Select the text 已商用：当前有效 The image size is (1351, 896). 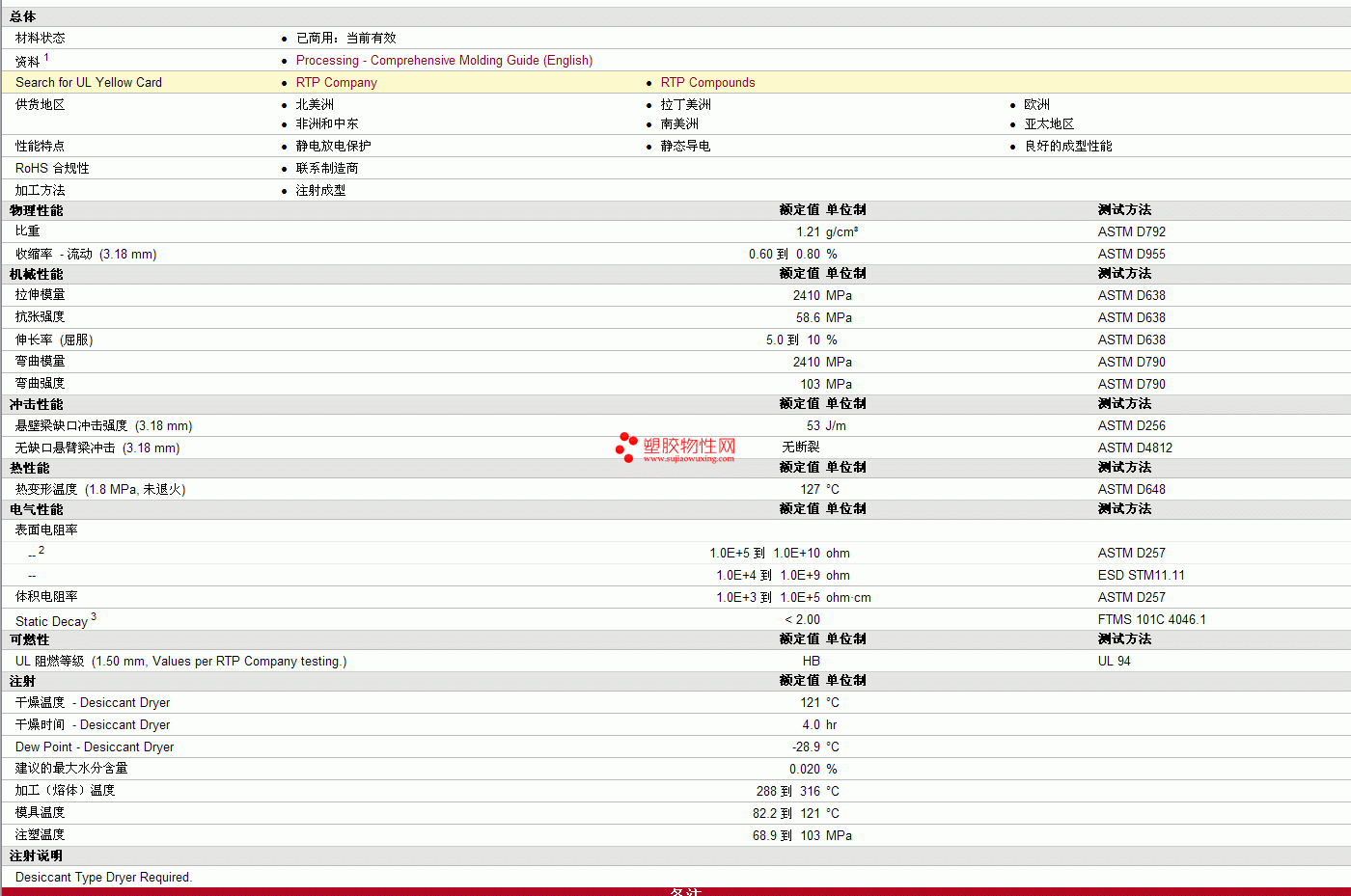(346, 38)
